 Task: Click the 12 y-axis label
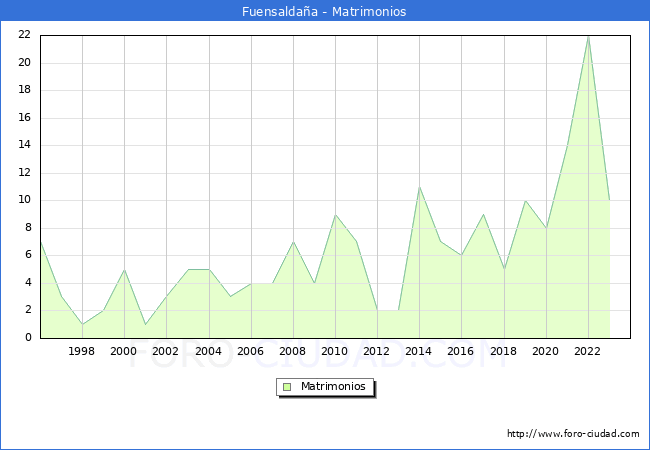coord(25,173)
